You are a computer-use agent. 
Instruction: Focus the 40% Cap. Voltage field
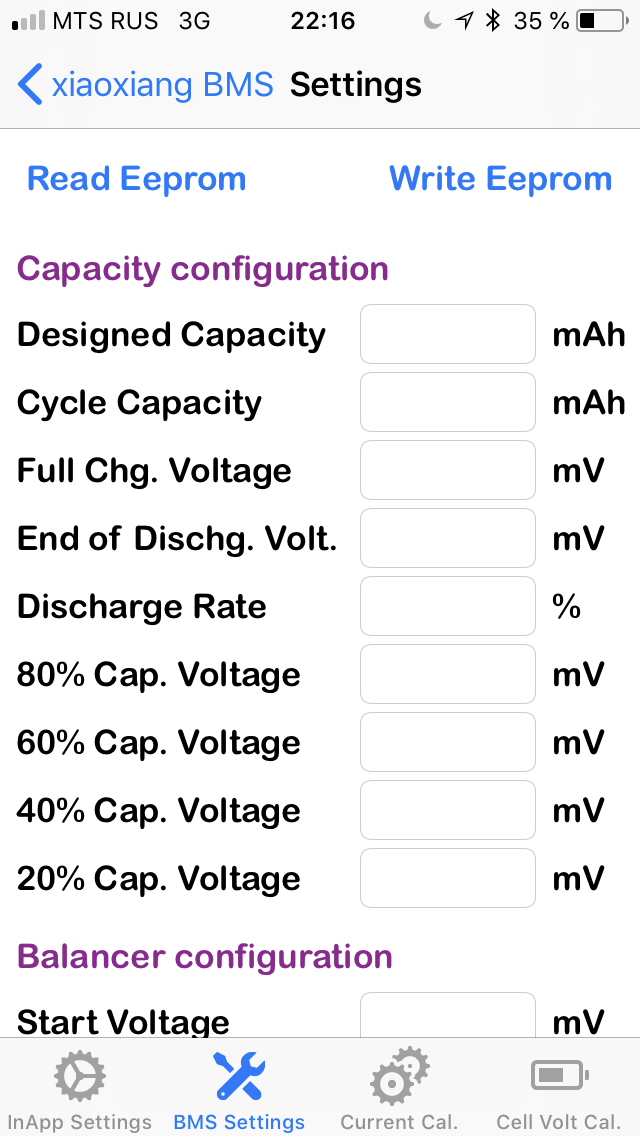pyautogui.click(x=447, y=810)
